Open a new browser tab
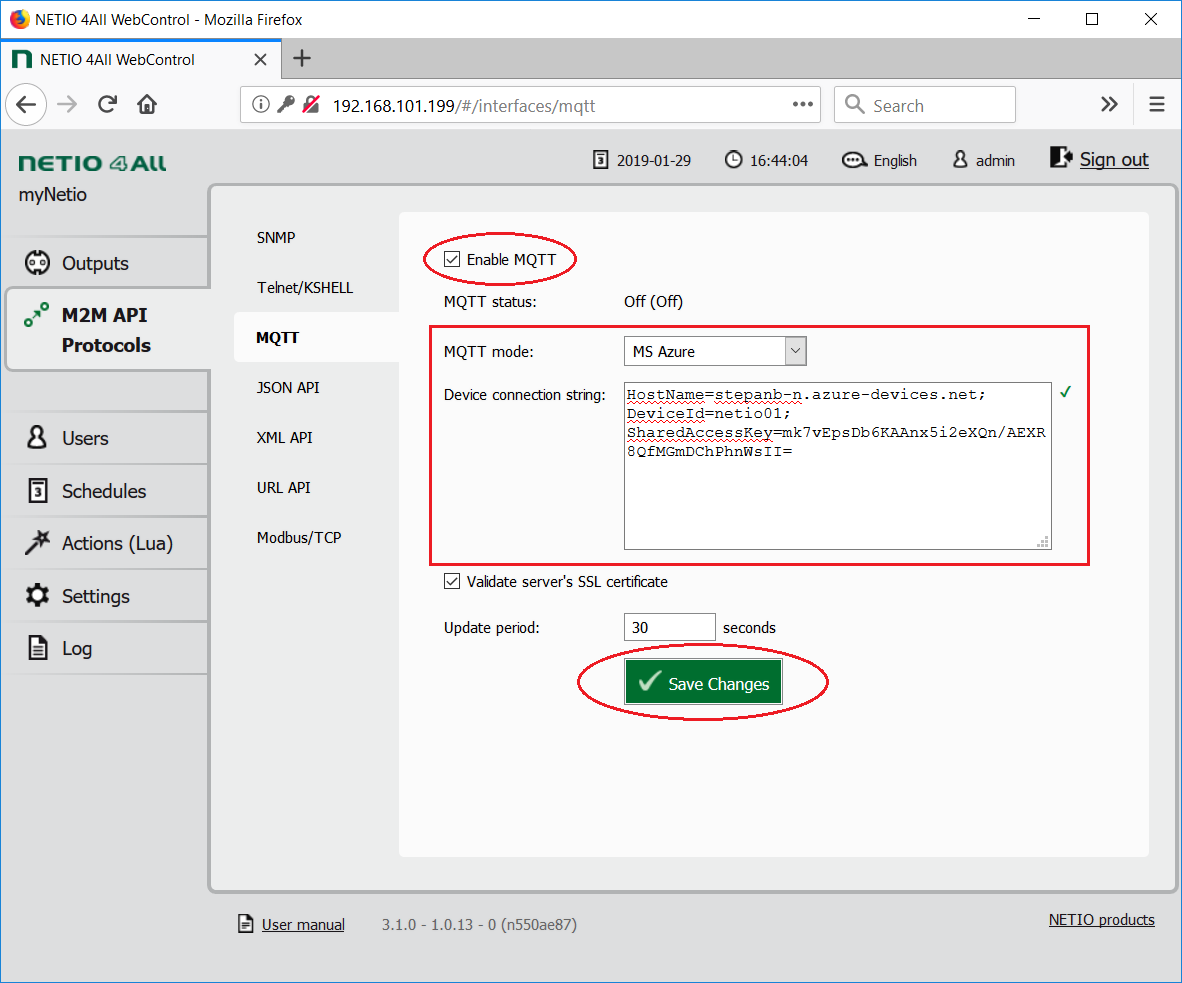This screenshot has width=1182, height=983. [302, 58]
